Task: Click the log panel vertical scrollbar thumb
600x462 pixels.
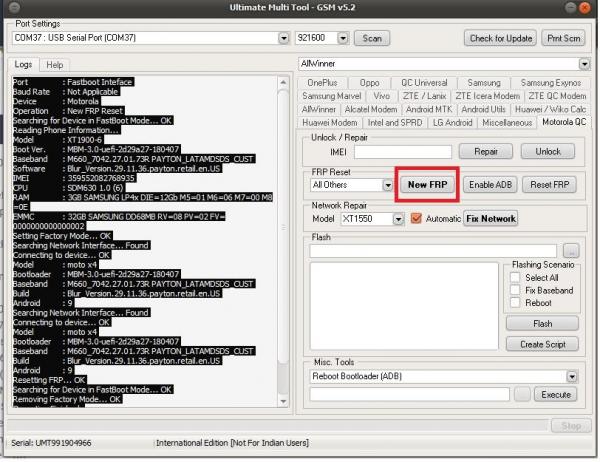Action: (283, 226)
